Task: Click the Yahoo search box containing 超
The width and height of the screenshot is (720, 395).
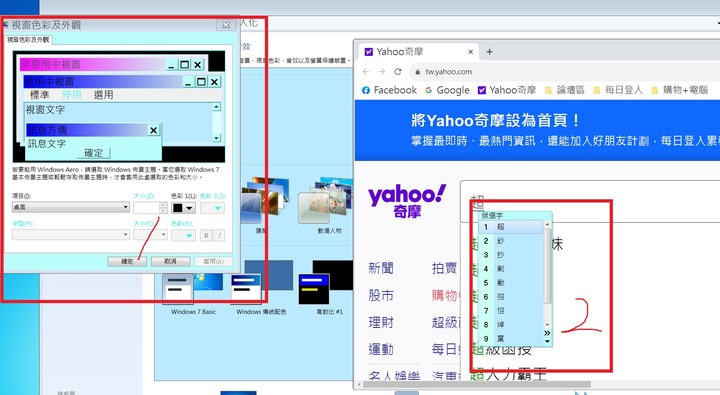Action: pos(590,201)
